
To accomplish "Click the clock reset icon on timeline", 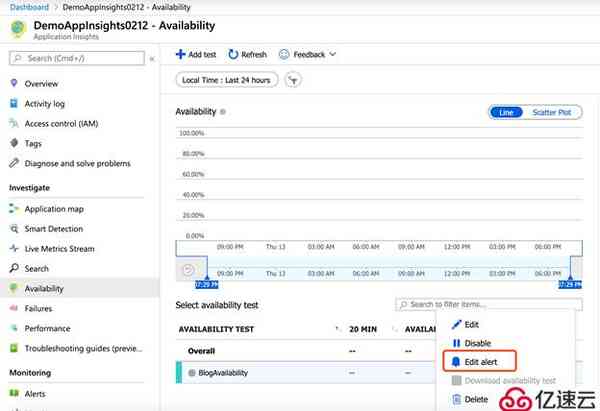I will click(x=188, y=270).
